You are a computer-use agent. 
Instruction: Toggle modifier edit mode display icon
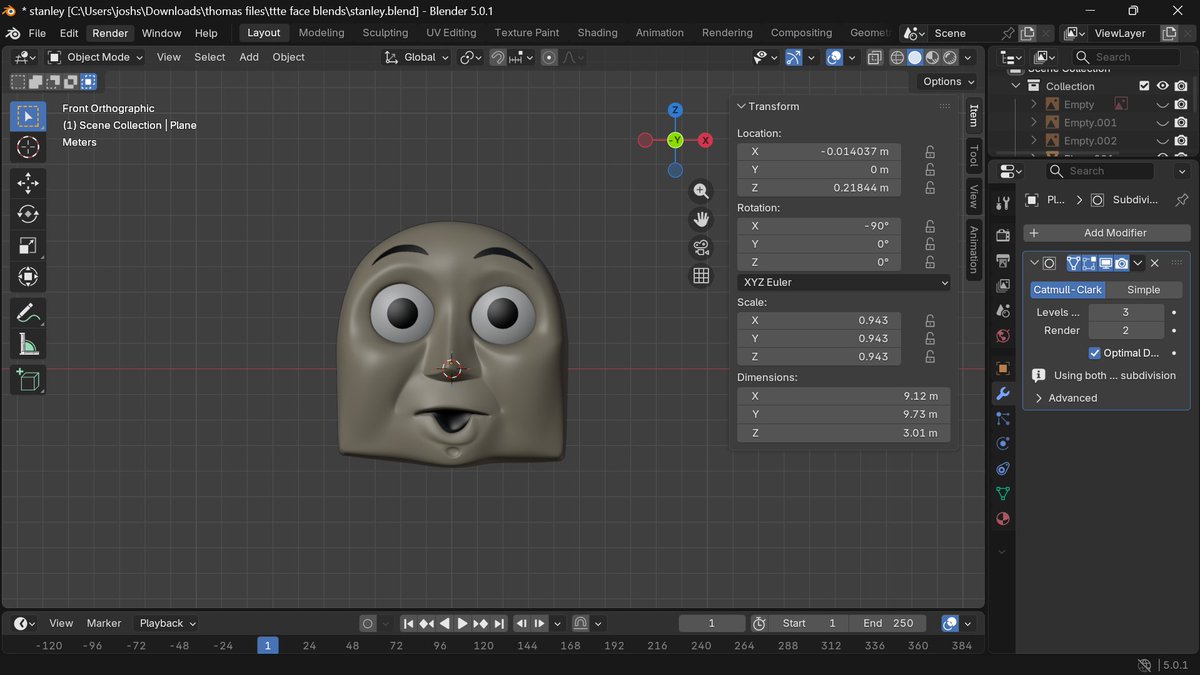(x=1090, y=263)
